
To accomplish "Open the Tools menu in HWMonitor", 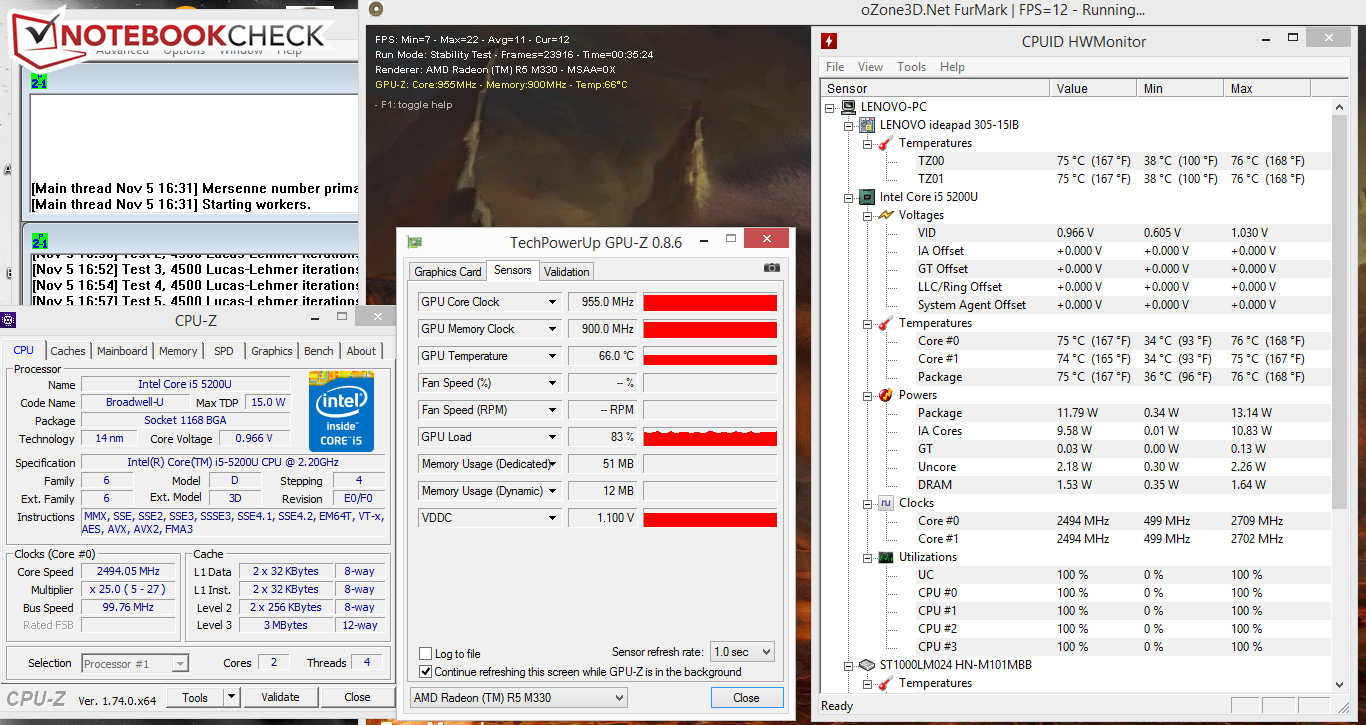I will 911,67.
